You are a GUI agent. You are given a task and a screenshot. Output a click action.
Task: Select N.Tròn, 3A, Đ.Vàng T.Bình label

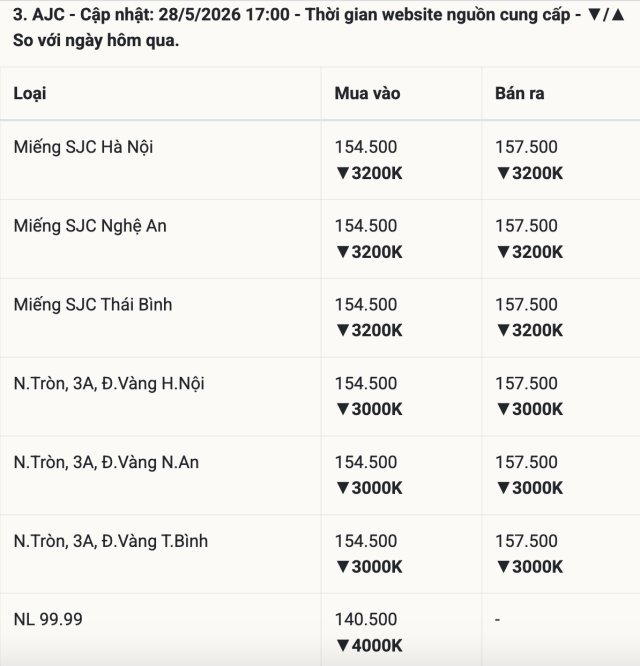pyautogui.click(x=110, y=541)
